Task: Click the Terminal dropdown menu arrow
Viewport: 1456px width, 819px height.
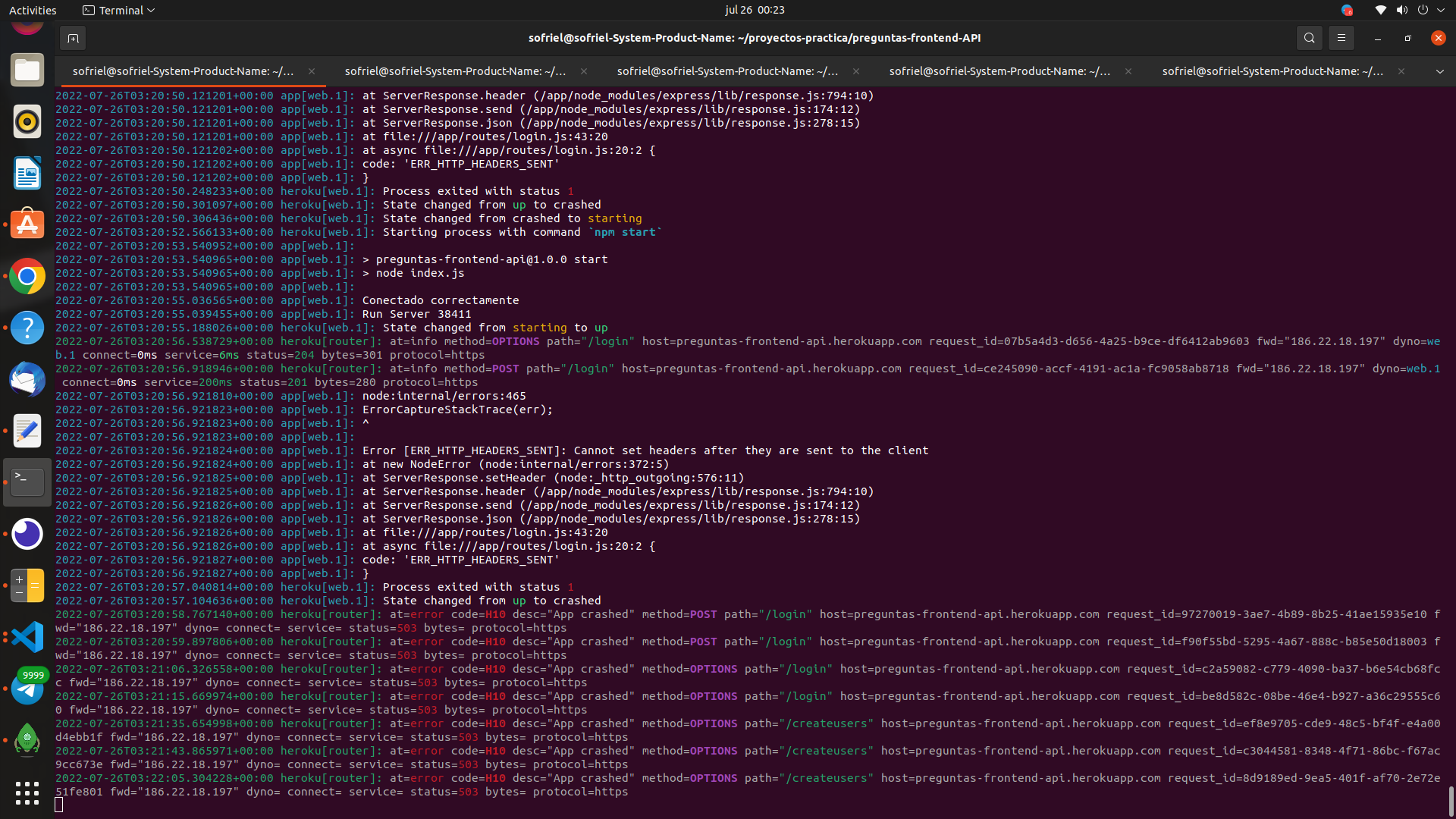Action: pos(151,10)
